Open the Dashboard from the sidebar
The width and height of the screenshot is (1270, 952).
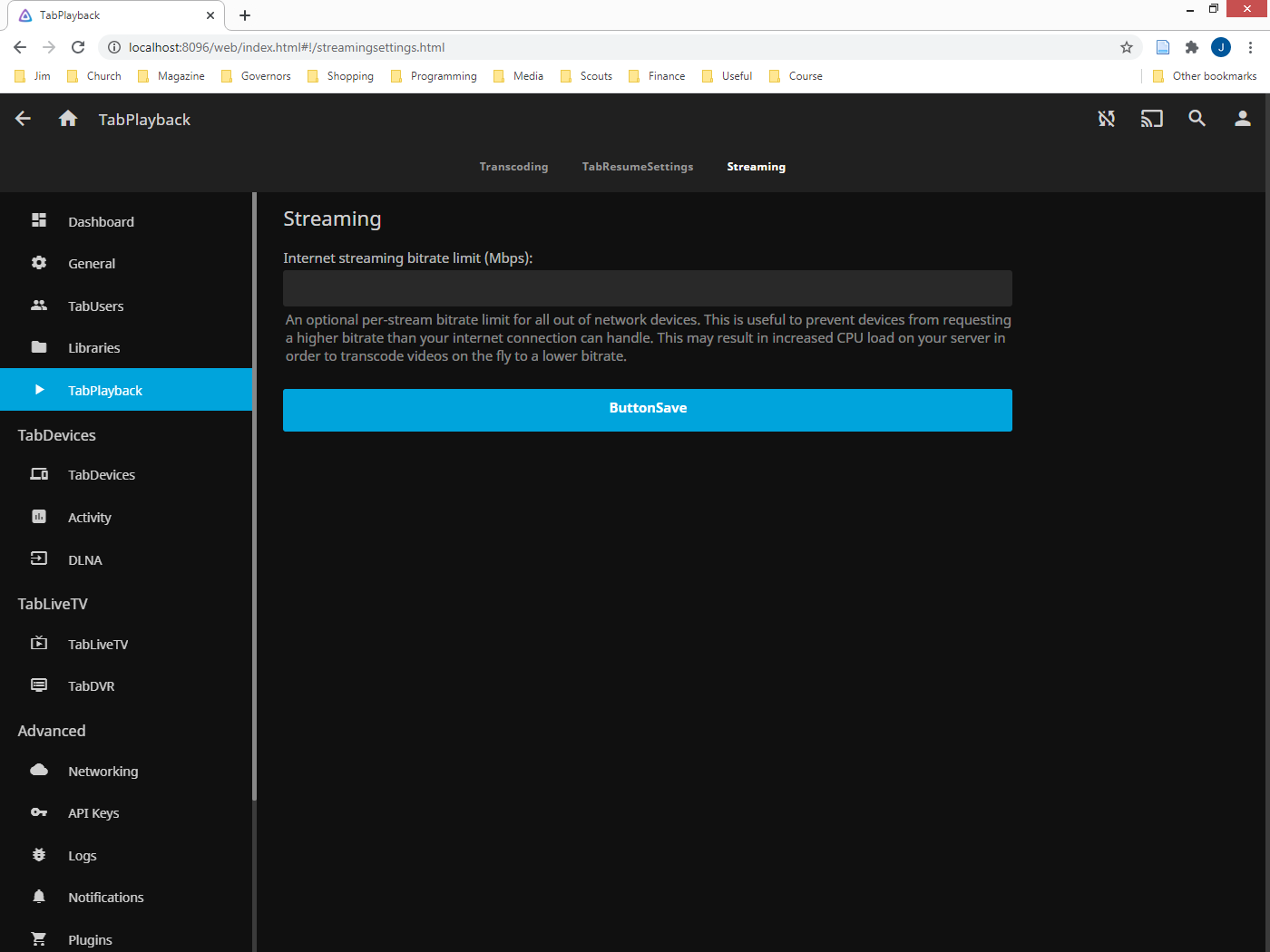101,221
